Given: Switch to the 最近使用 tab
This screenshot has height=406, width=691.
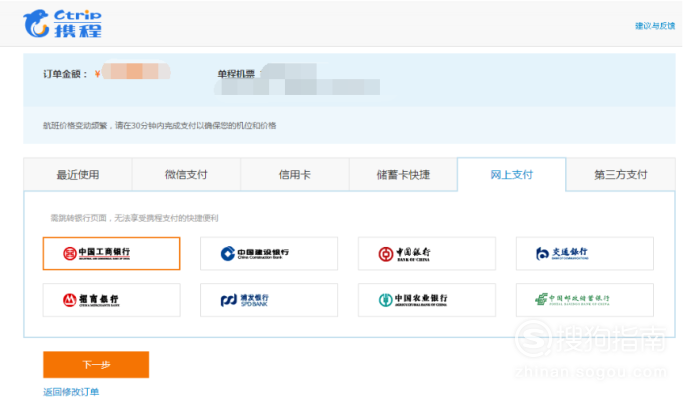Looking at the screenshot, I should click(x=78, y=175).
